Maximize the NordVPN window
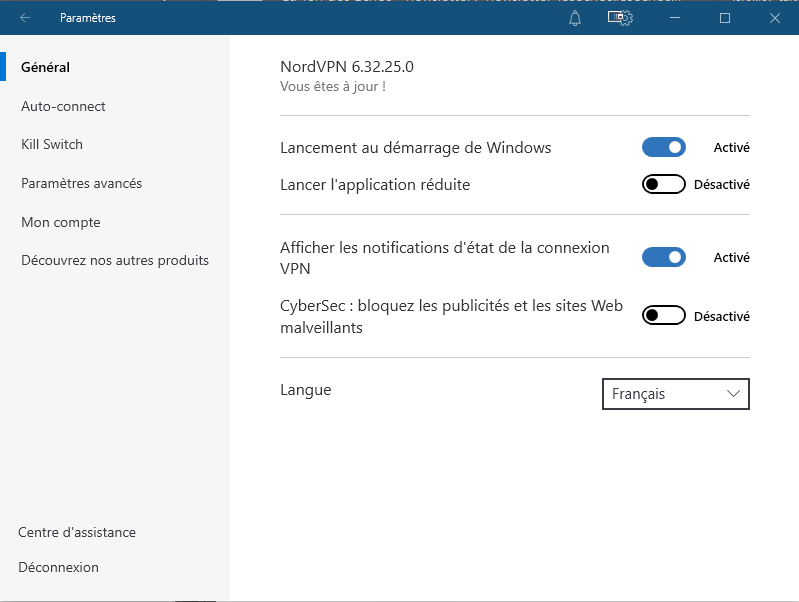Image resolution: width=799 pixels, height=602 pixels. 725,18
